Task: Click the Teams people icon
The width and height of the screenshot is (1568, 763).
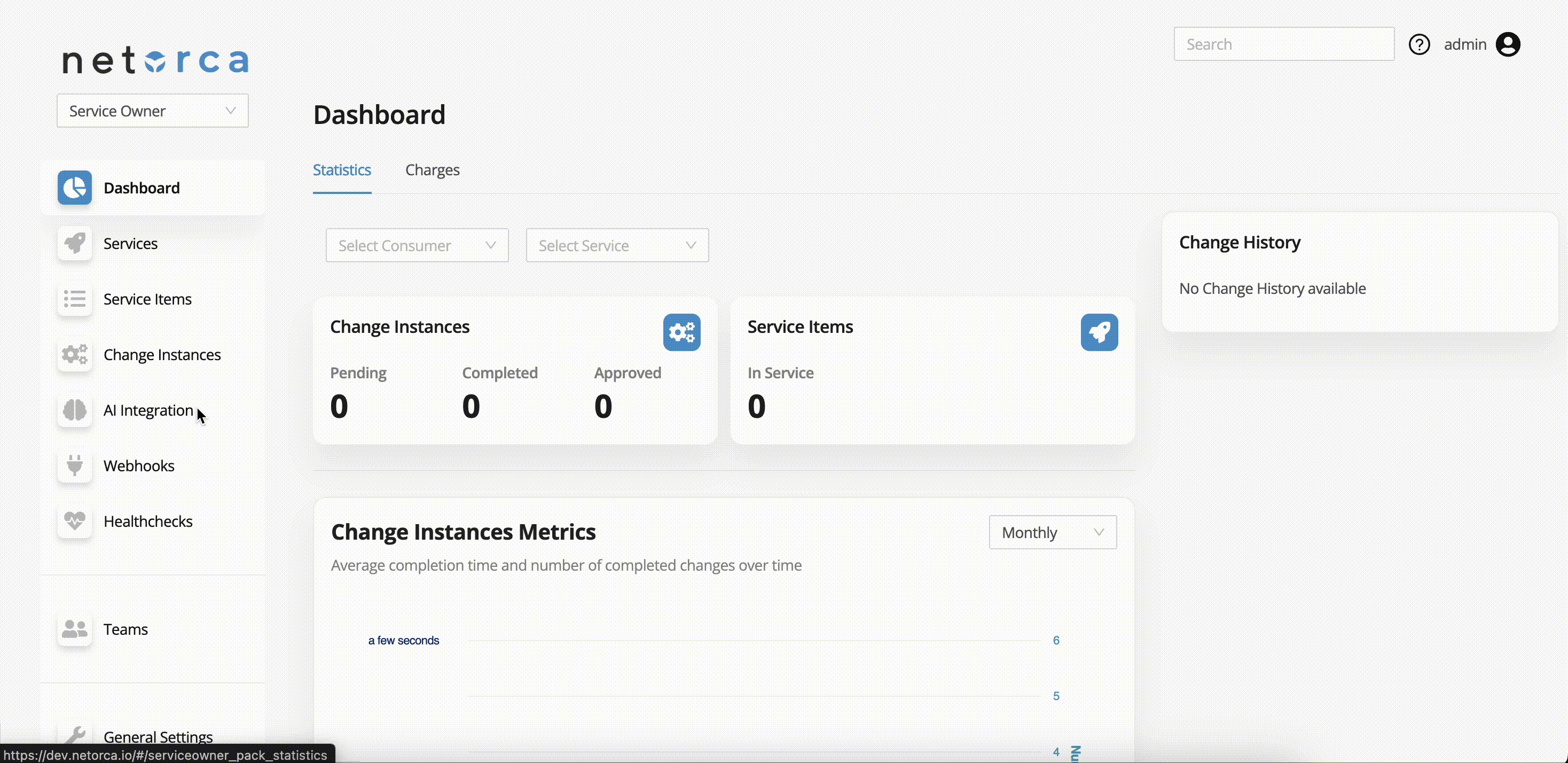Action: tap(74, 629)
